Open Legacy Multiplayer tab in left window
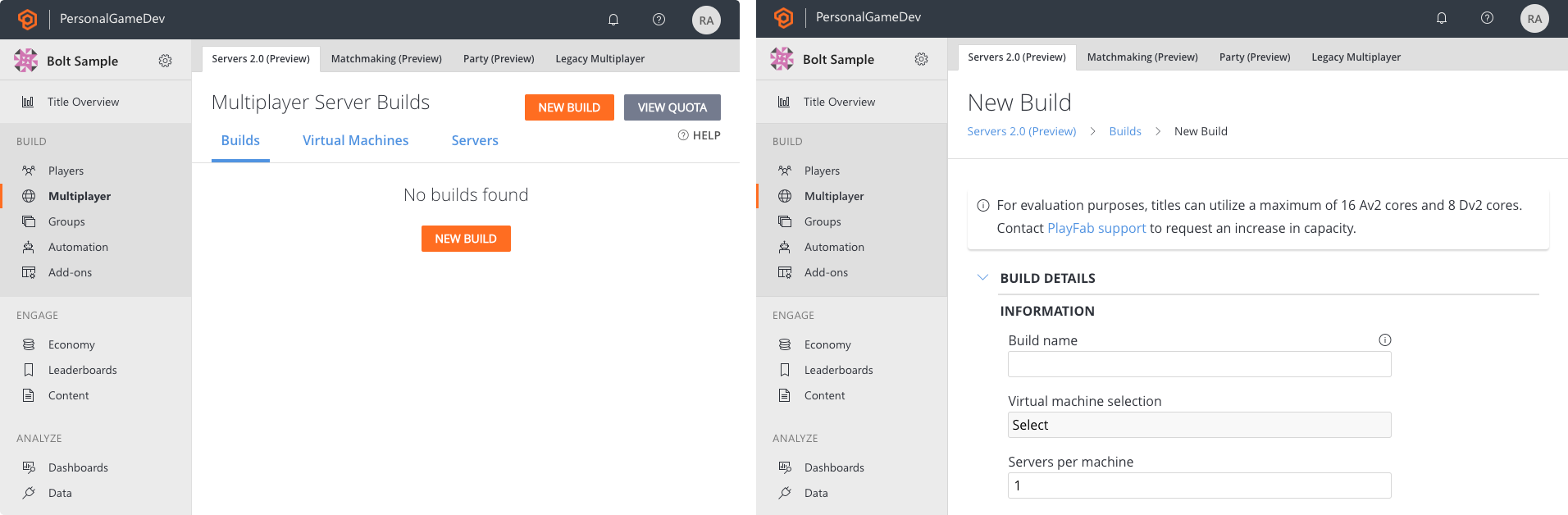Screen dimensions: 1568x515 [600, 59]
